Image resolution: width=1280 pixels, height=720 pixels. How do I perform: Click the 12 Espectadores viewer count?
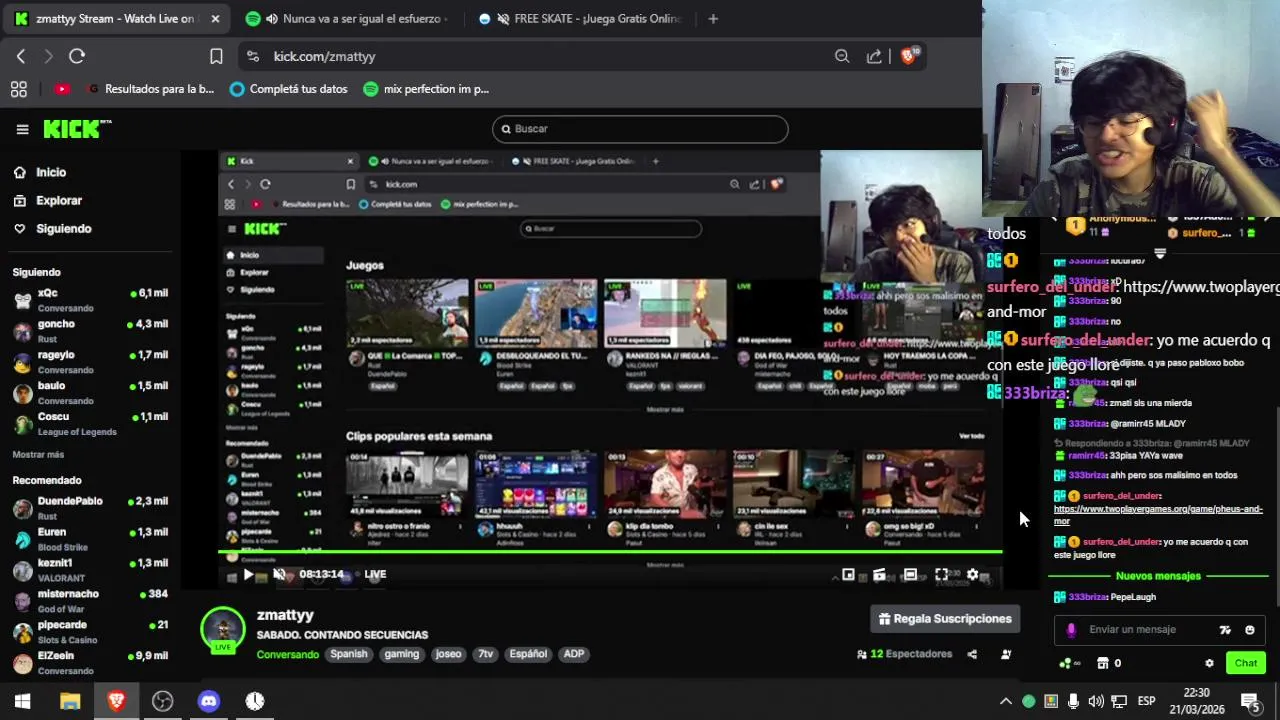905,654
